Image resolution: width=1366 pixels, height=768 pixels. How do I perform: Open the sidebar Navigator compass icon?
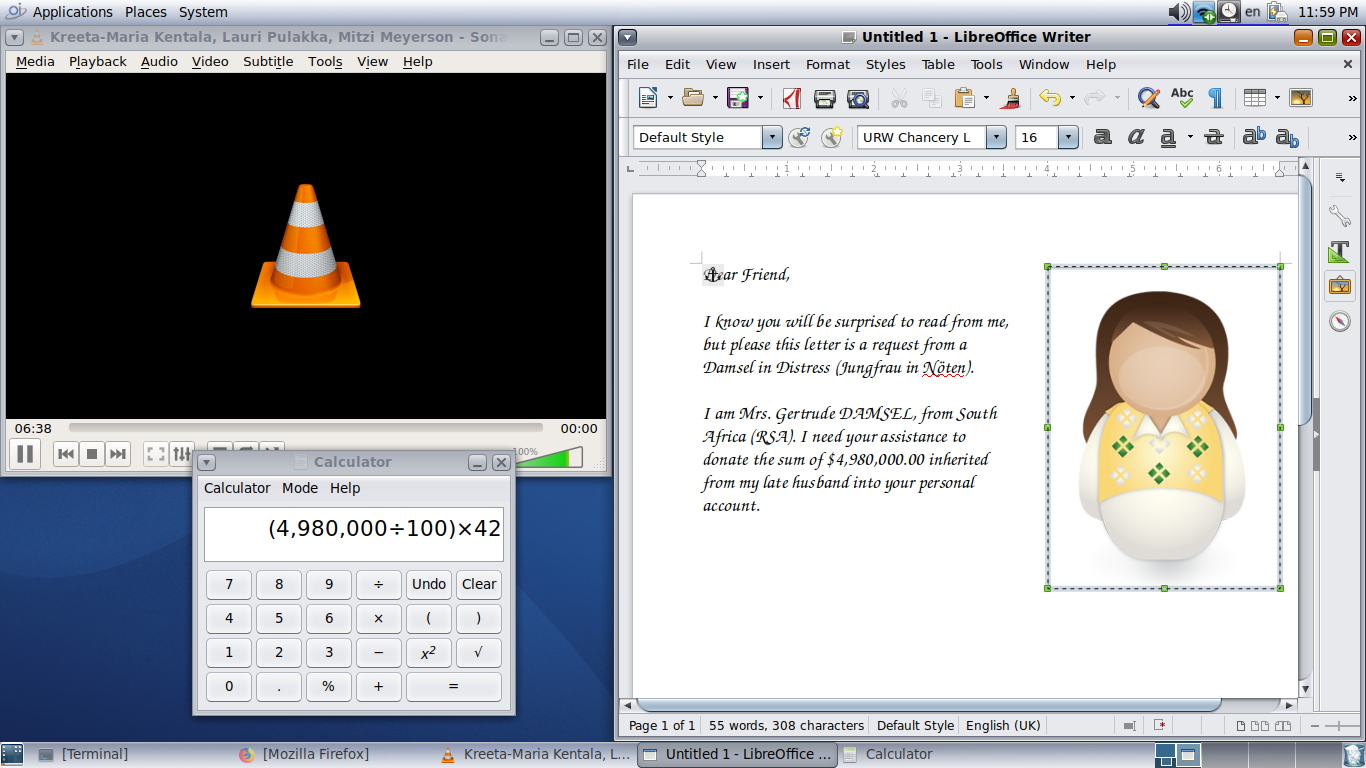pos(1340,321)
